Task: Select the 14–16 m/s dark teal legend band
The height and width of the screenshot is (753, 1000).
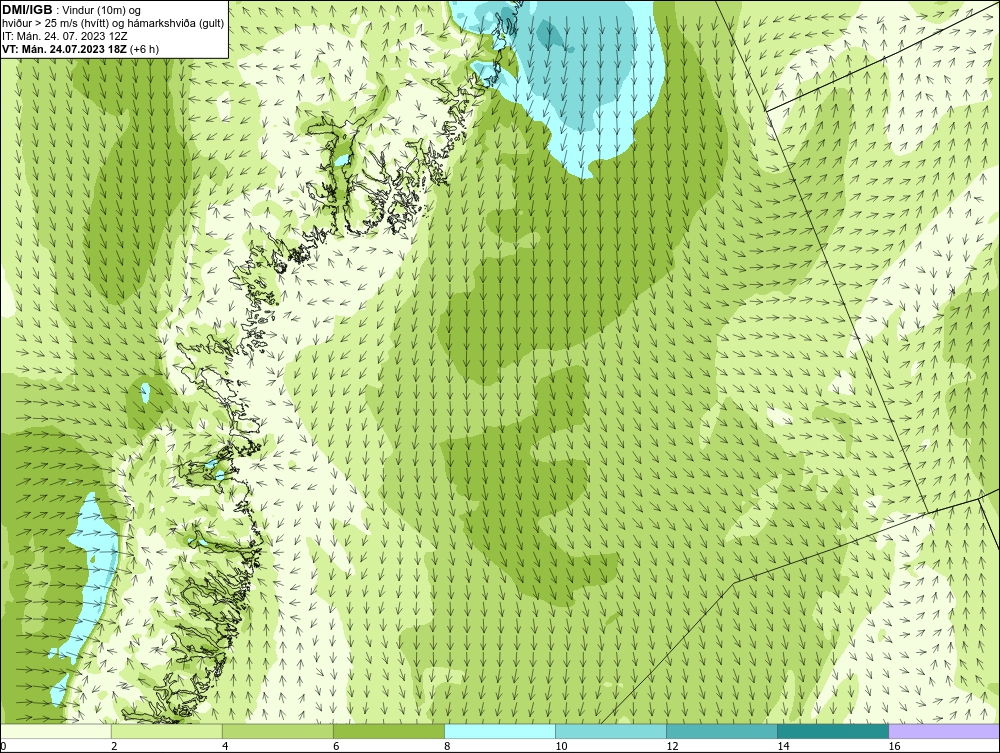Action: click(x=833, y=731)
